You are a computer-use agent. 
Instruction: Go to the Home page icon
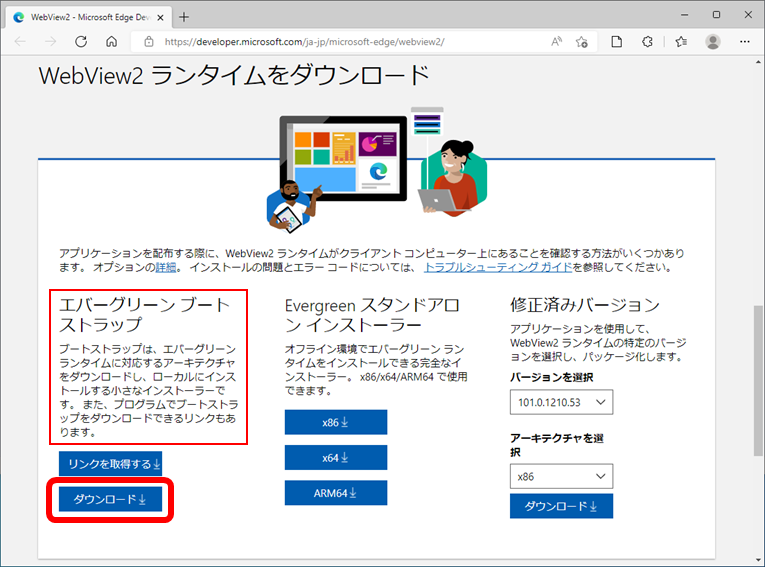[111, 41]
